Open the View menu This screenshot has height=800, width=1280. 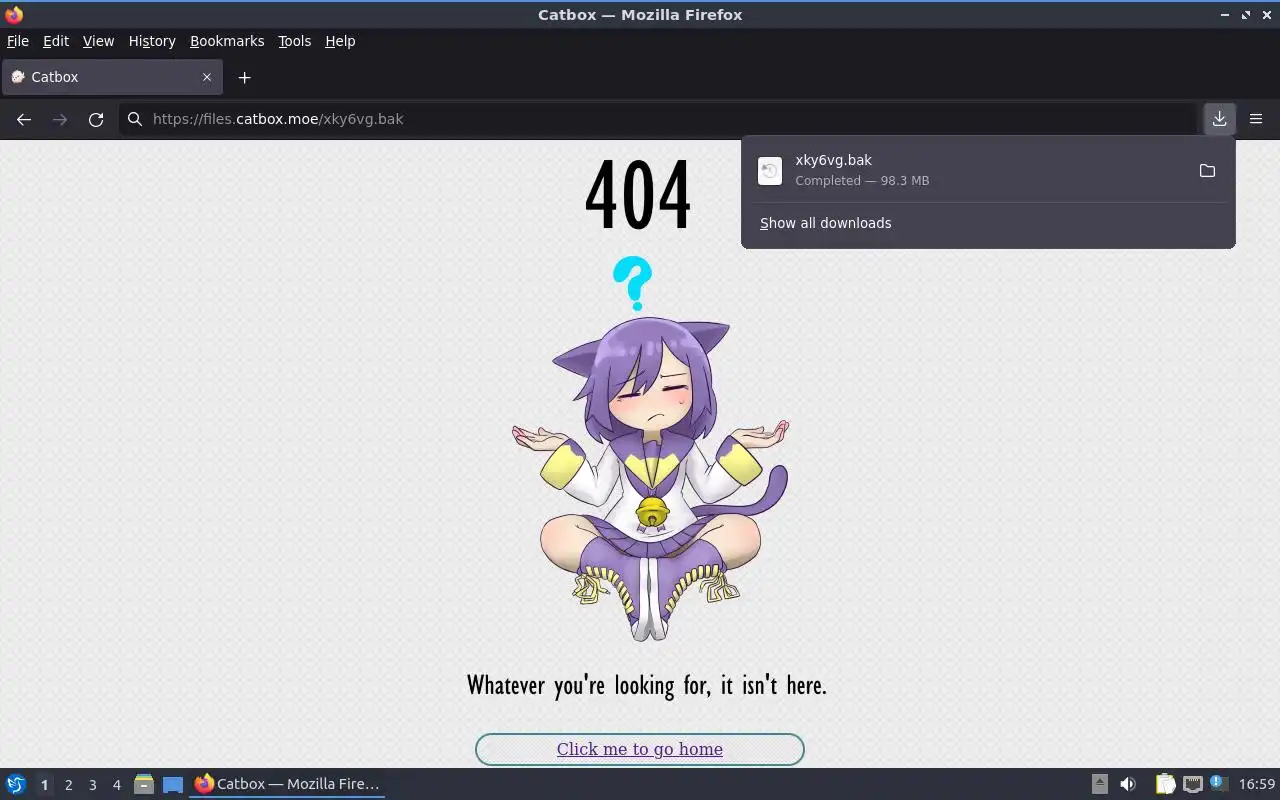(x=98, y=41)
